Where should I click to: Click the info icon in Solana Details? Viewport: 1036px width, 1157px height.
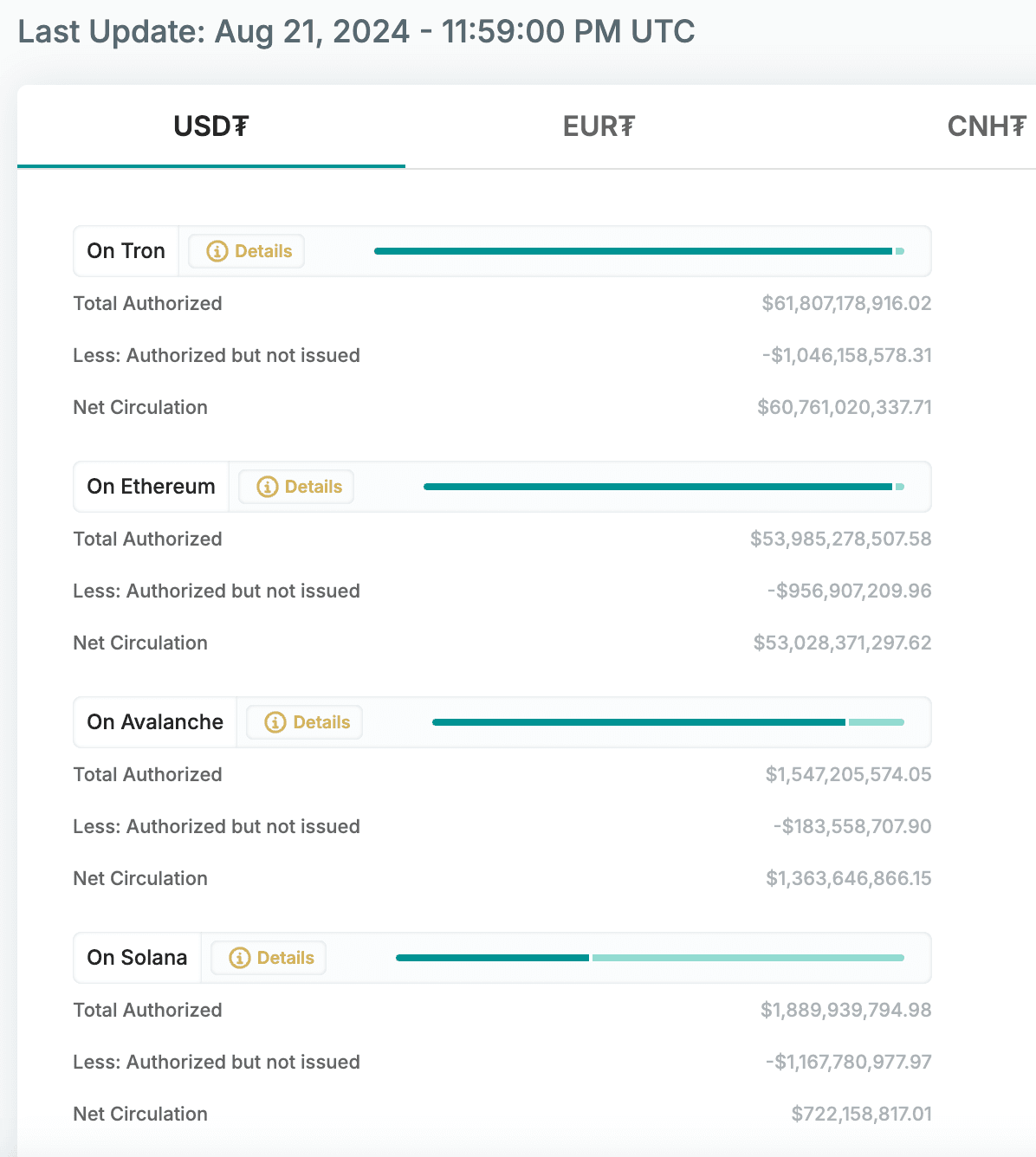click(239, 958)
